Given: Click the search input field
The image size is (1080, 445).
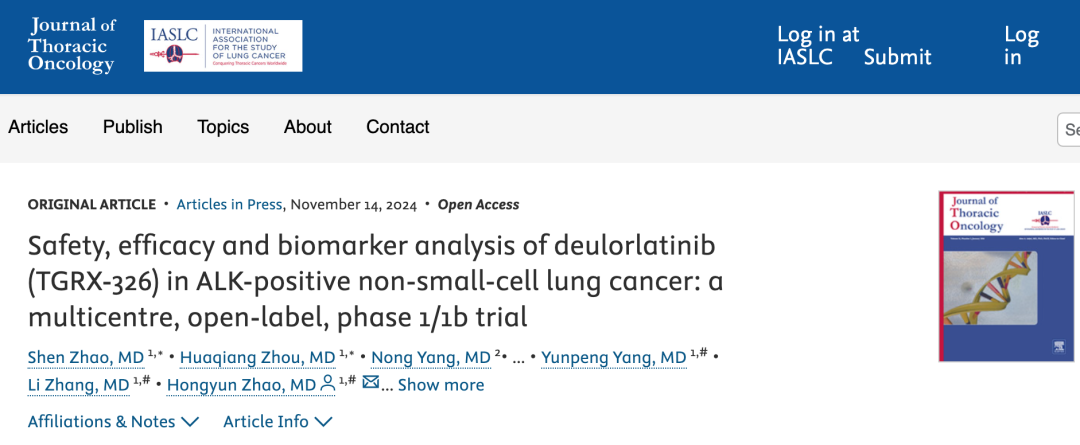Looking at the screenshot, I should [1070, 129].
